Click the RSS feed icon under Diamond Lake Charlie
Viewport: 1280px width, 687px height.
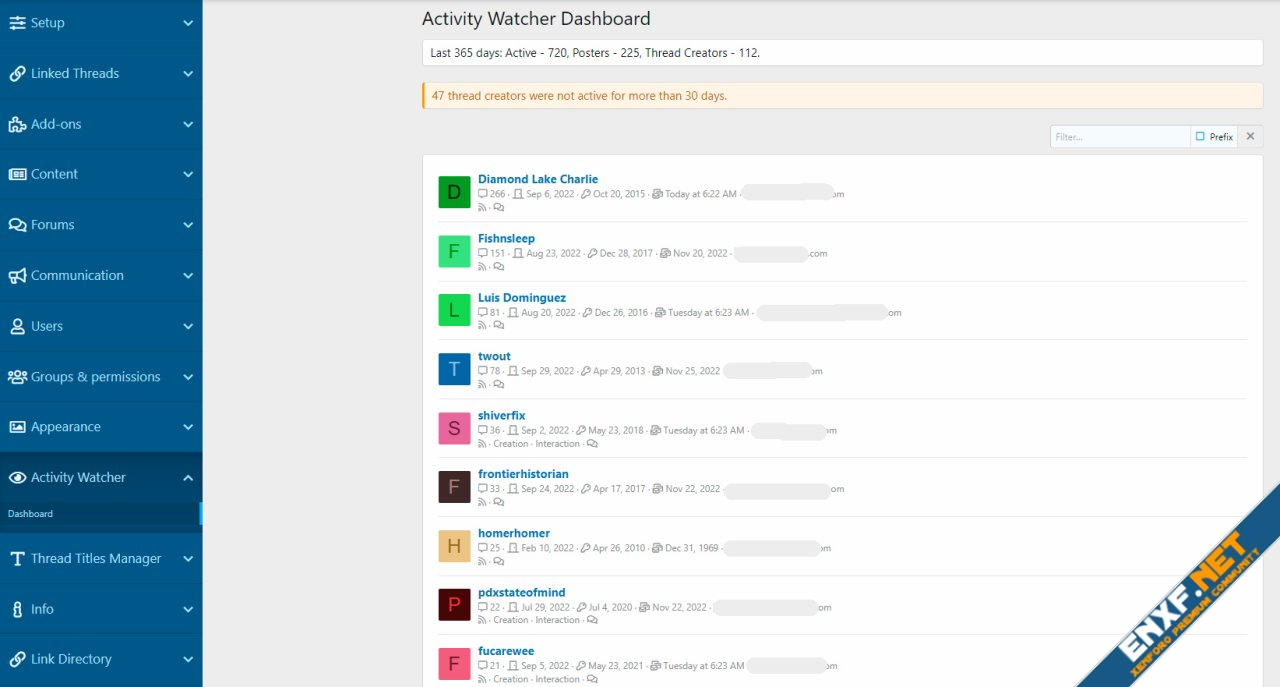click(482, 208)
